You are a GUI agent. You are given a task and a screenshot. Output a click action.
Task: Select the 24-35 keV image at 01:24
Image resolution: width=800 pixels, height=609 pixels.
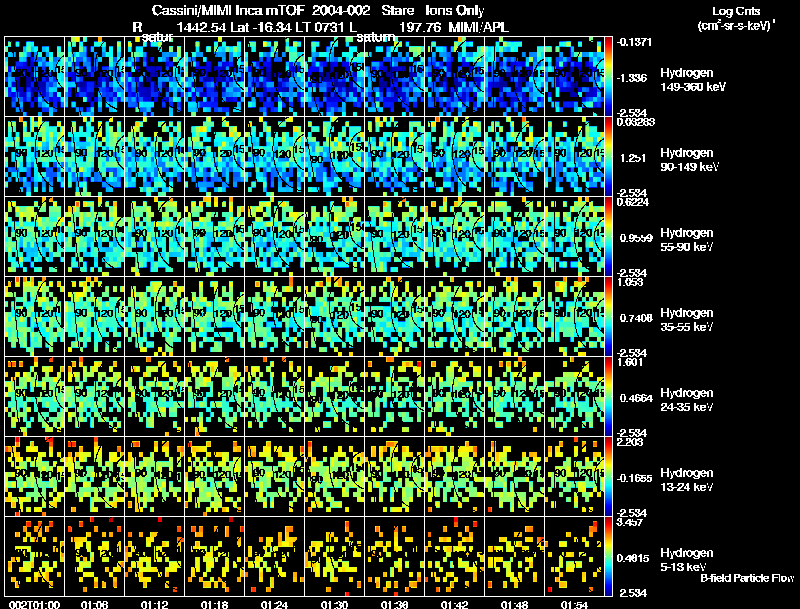click(x=274, y=396)
